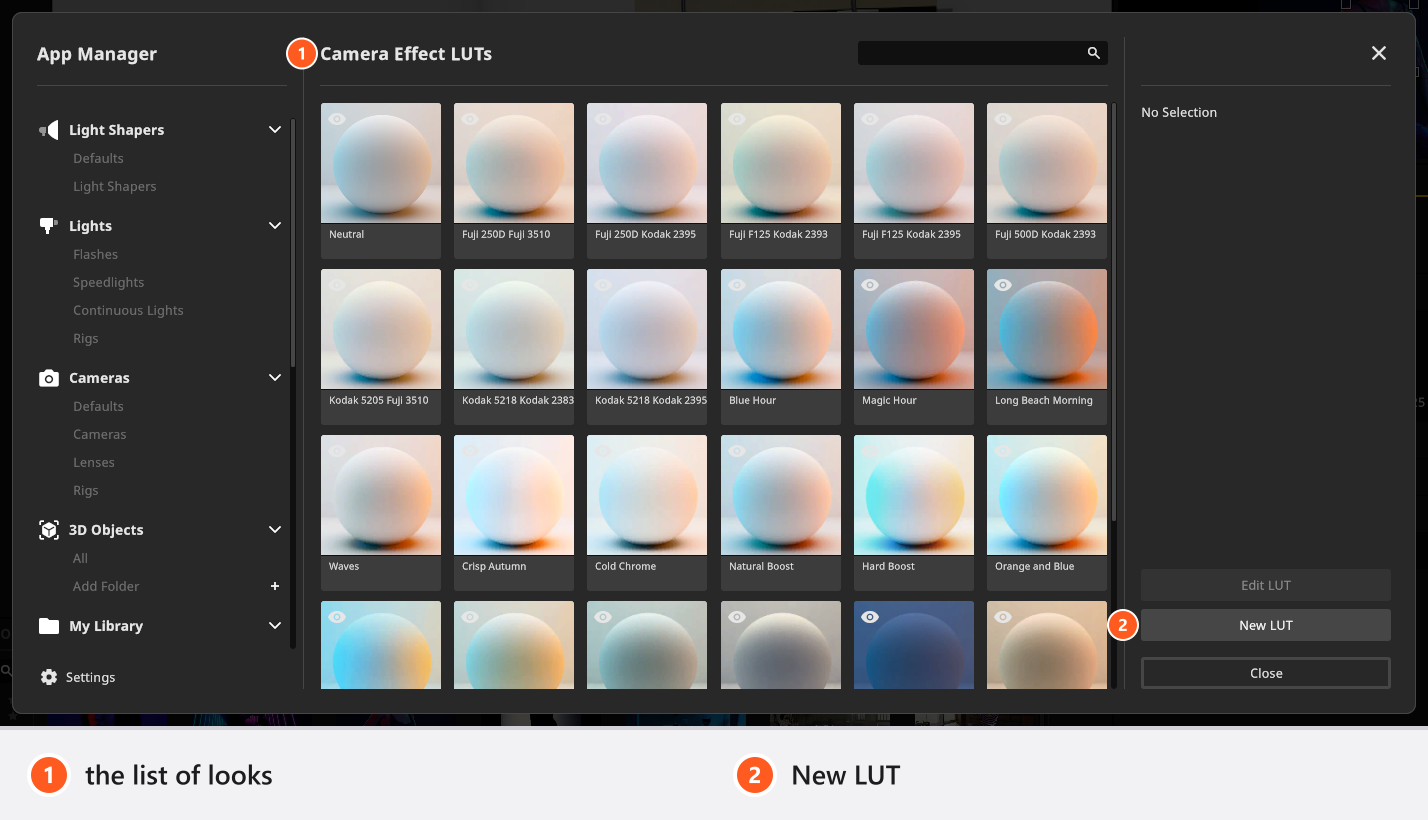Select Continuous Lights in sidebar
The image size is (1428, 820).
pyautogui.click(x=128, y=310)
